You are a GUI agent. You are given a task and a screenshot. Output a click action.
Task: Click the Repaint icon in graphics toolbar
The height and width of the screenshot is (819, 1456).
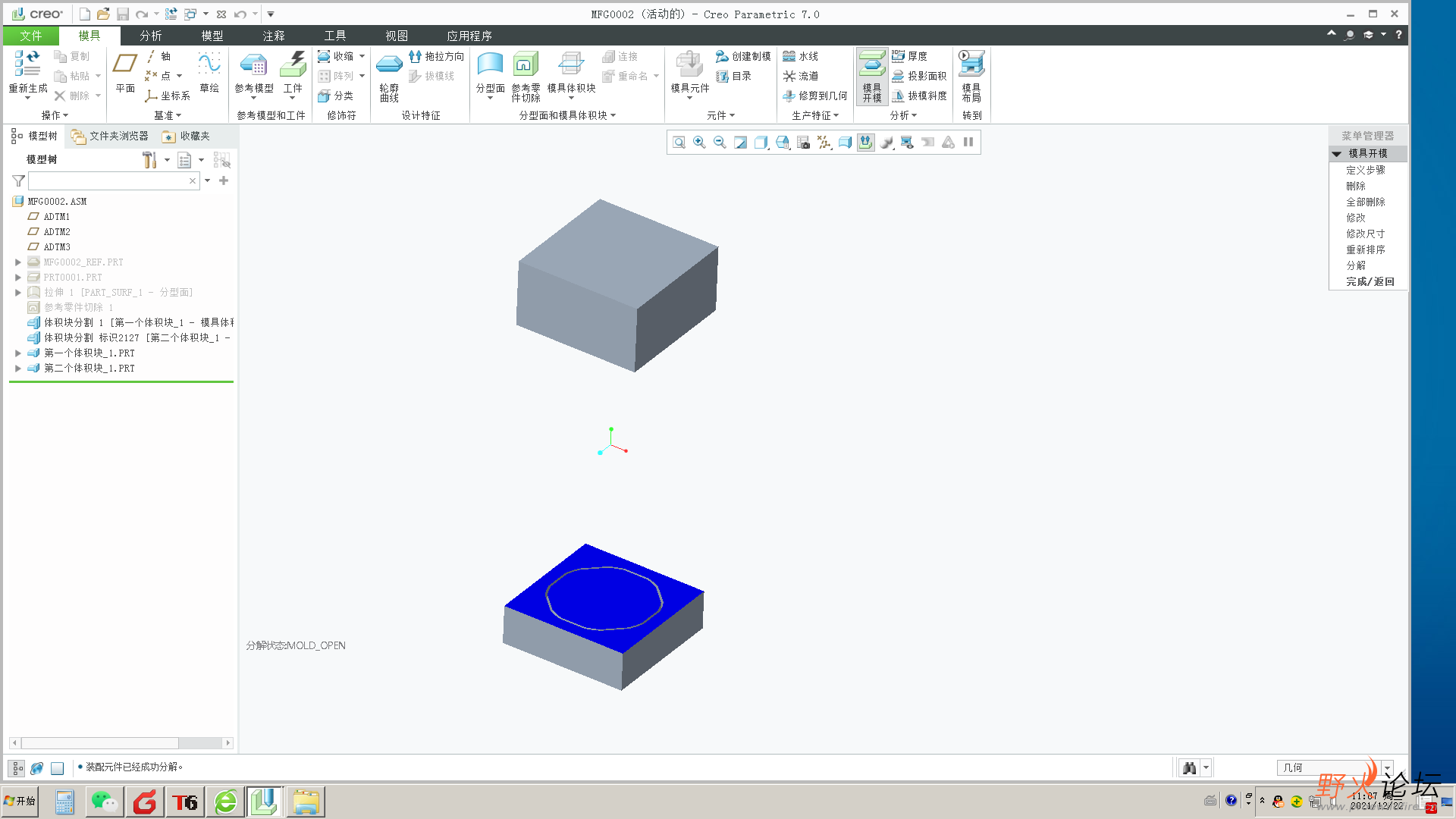pyautogui.click(x=740, y=143)
